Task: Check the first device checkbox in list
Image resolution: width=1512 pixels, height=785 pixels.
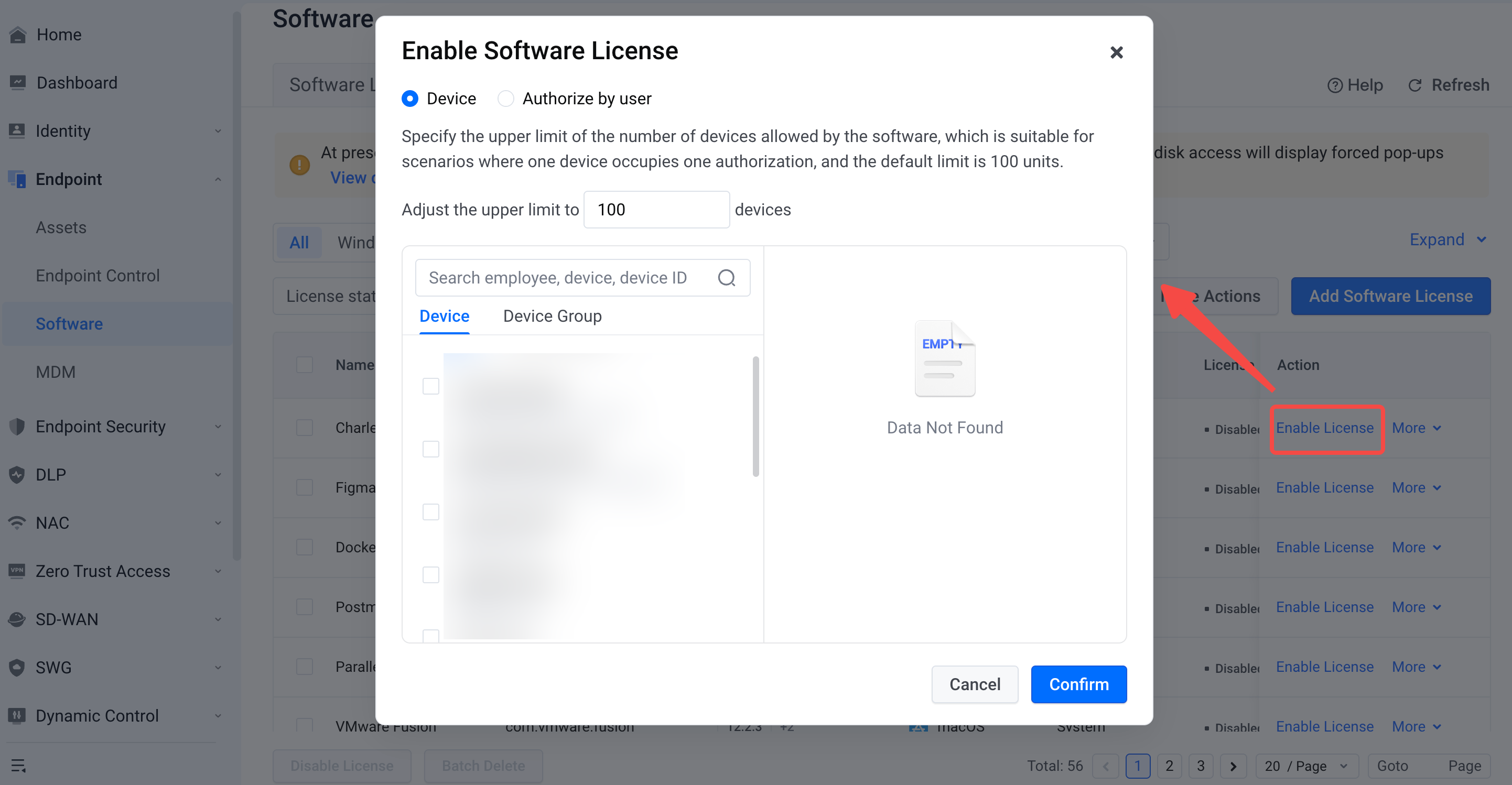Action: pyautogui.click(x=431, y=386)
